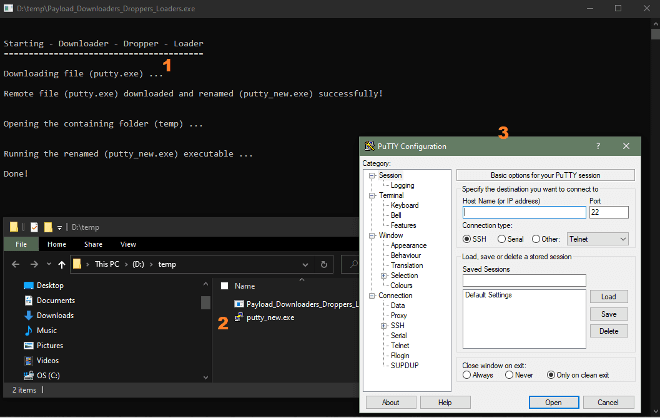The image size is (660, 418).
Task: Click the Host Name input field
Action: pos(524,213)
